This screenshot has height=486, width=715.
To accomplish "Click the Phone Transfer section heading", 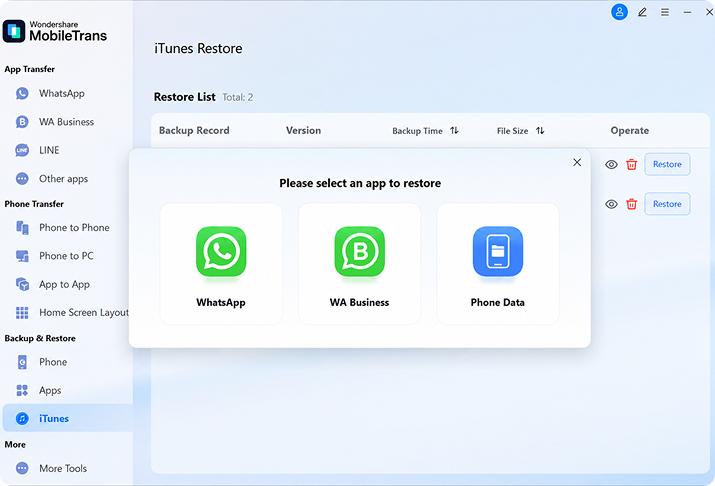I will 34,204.
